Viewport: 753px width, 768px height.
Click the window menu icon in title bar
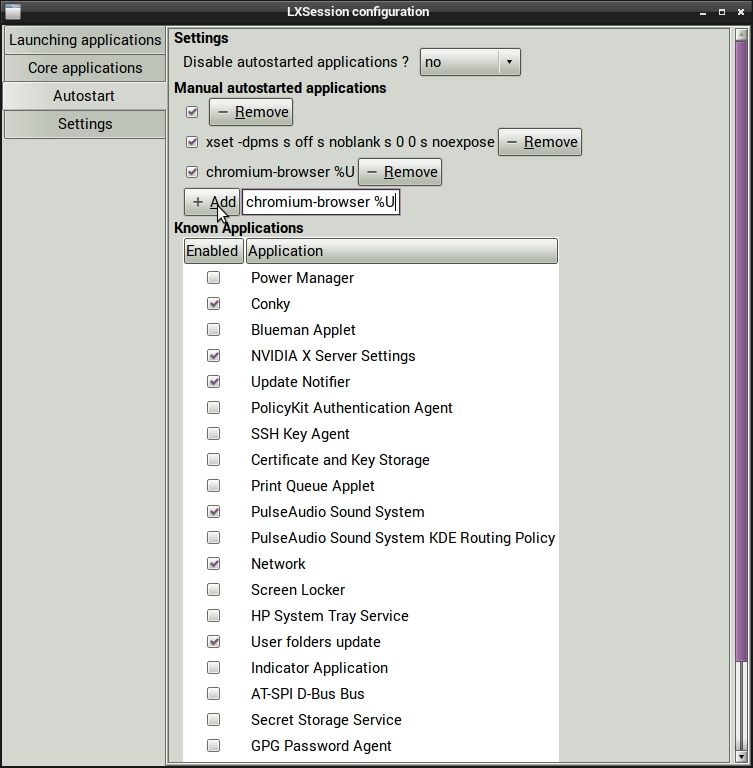[x=12, y=12]
